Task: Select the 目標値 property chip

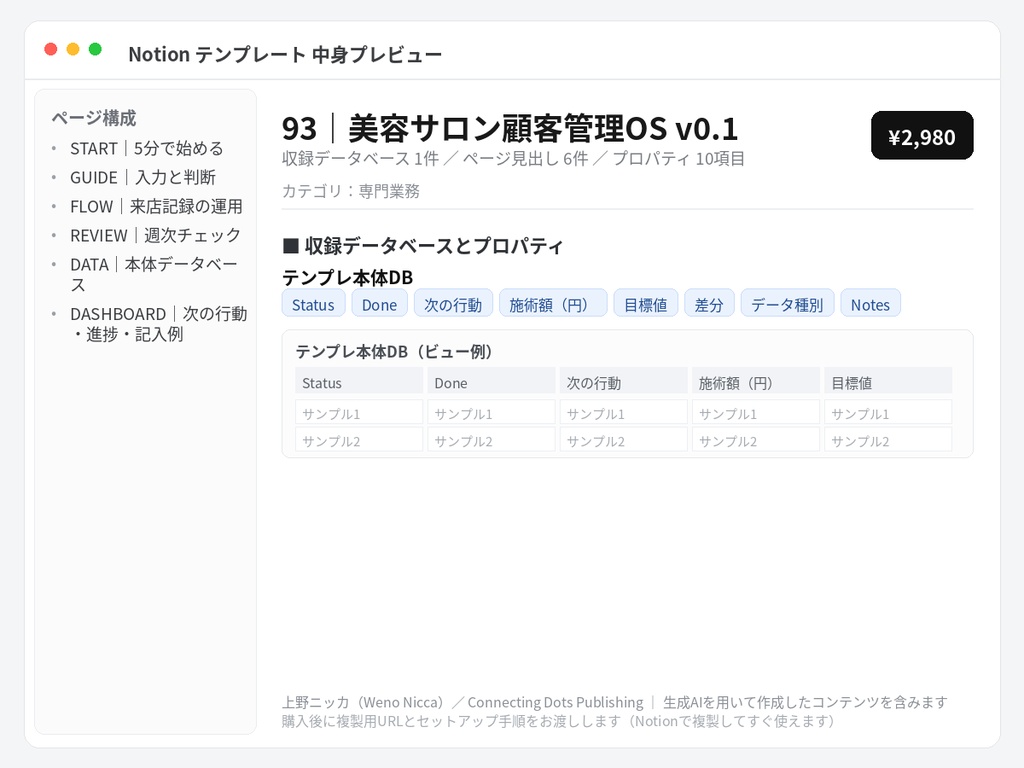Action: (646, 304)
